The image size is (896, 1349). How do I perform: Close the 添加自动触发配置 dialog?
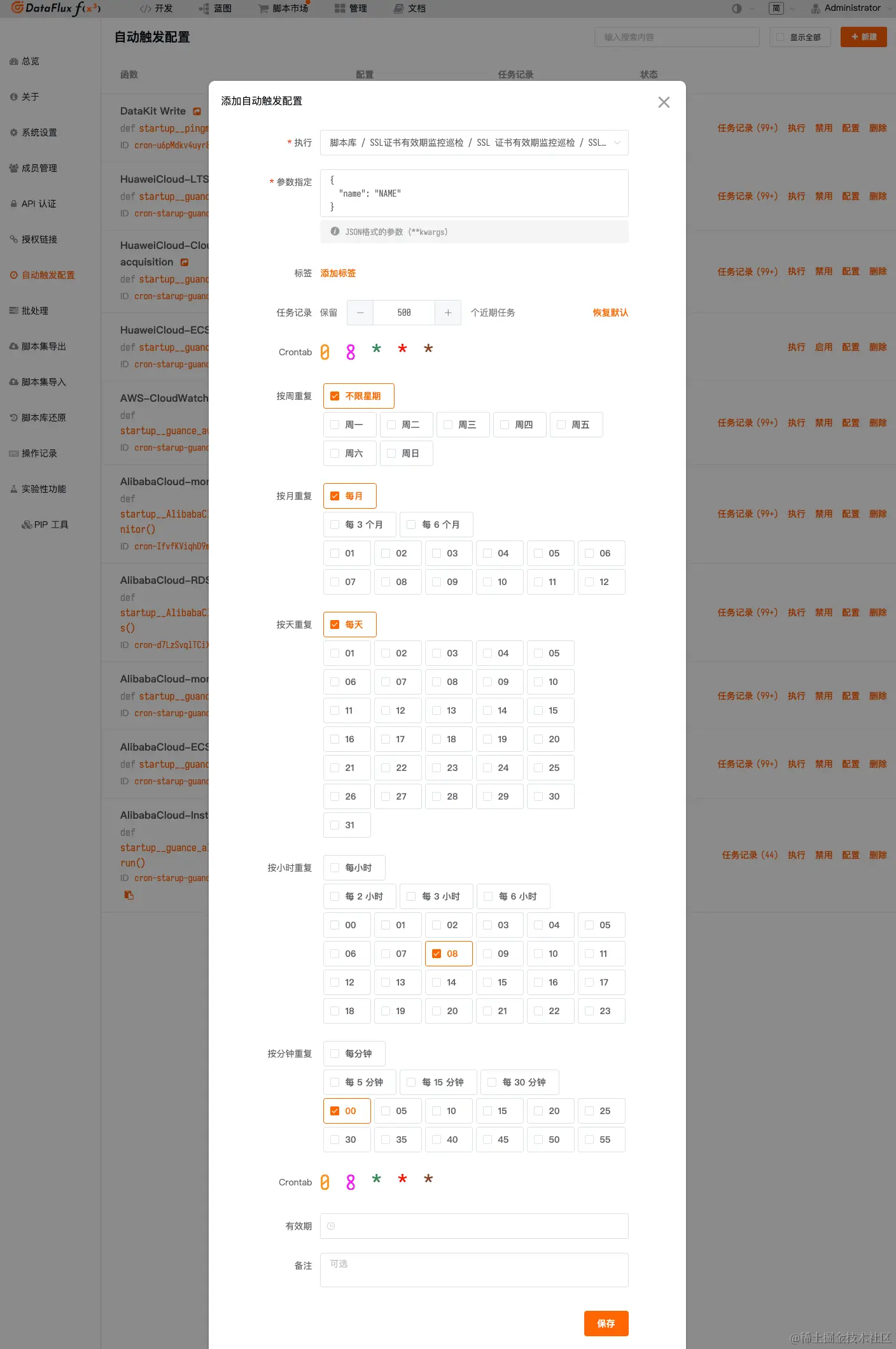(x=664, y=102)
